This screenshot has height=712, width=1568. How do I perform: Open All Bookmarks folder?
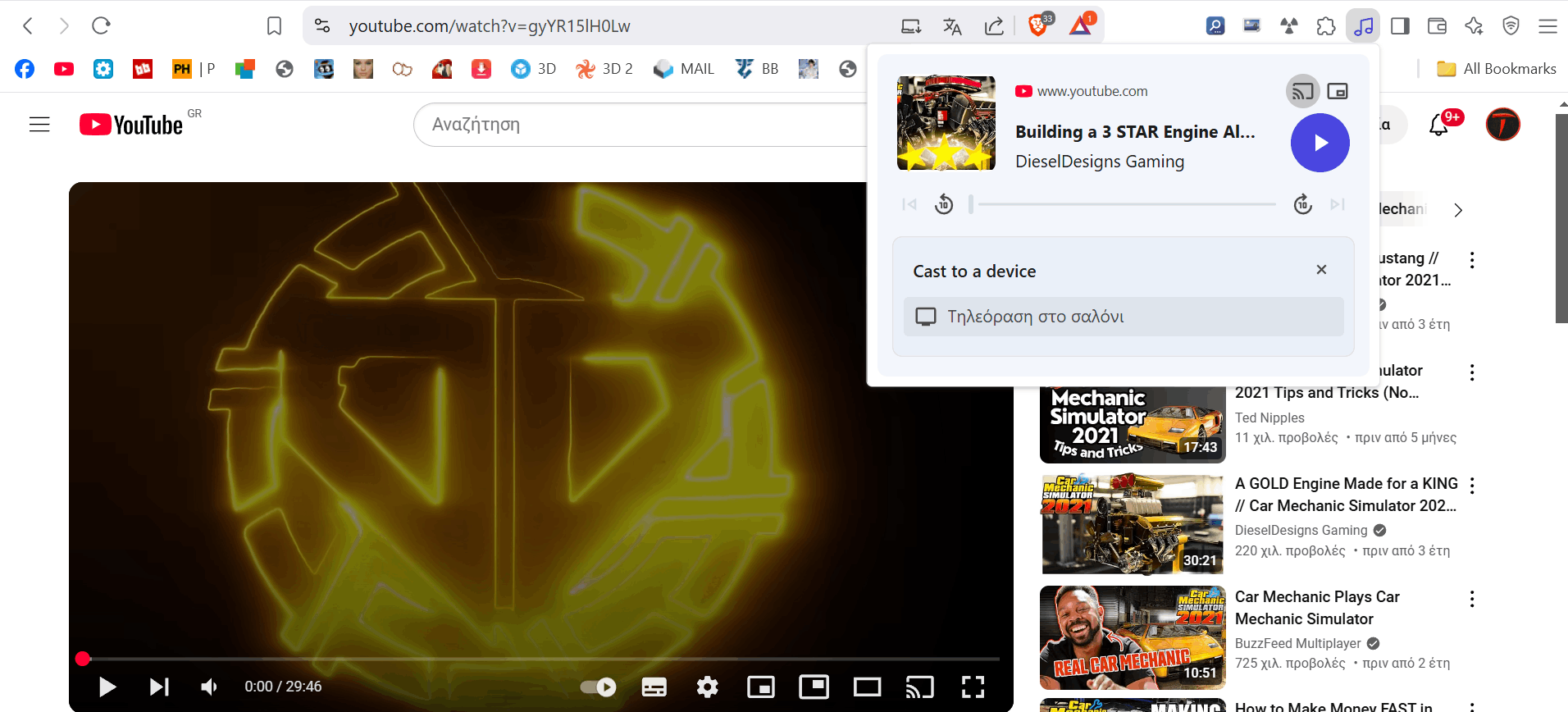[1497, 69]
